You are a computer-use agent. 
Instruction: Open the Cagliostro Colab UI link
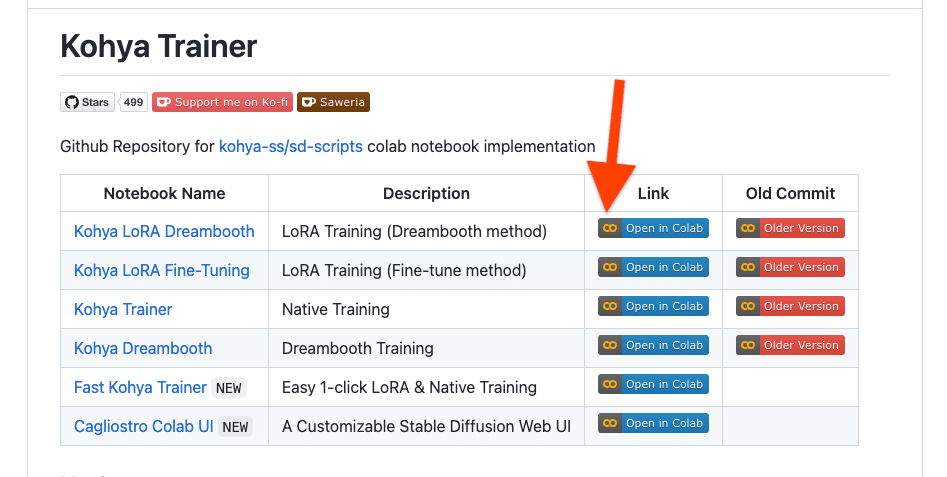(144, 426)
